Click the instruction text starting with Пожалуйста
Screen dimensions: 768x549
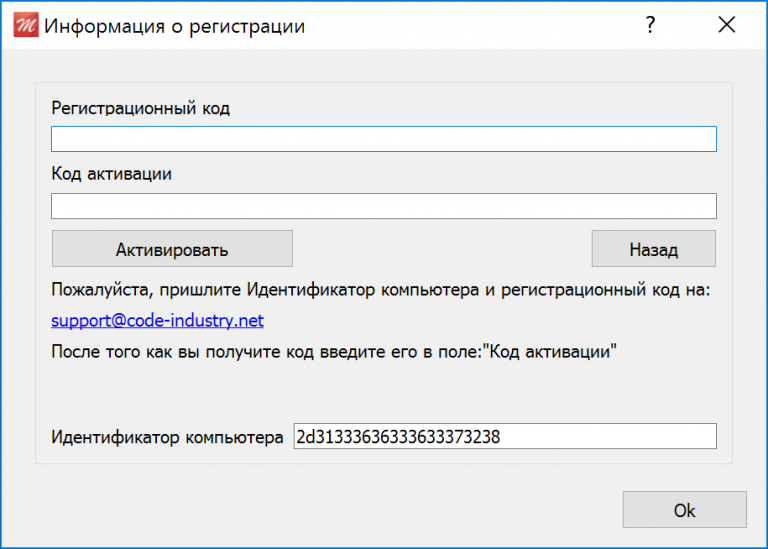coord(380,291)
